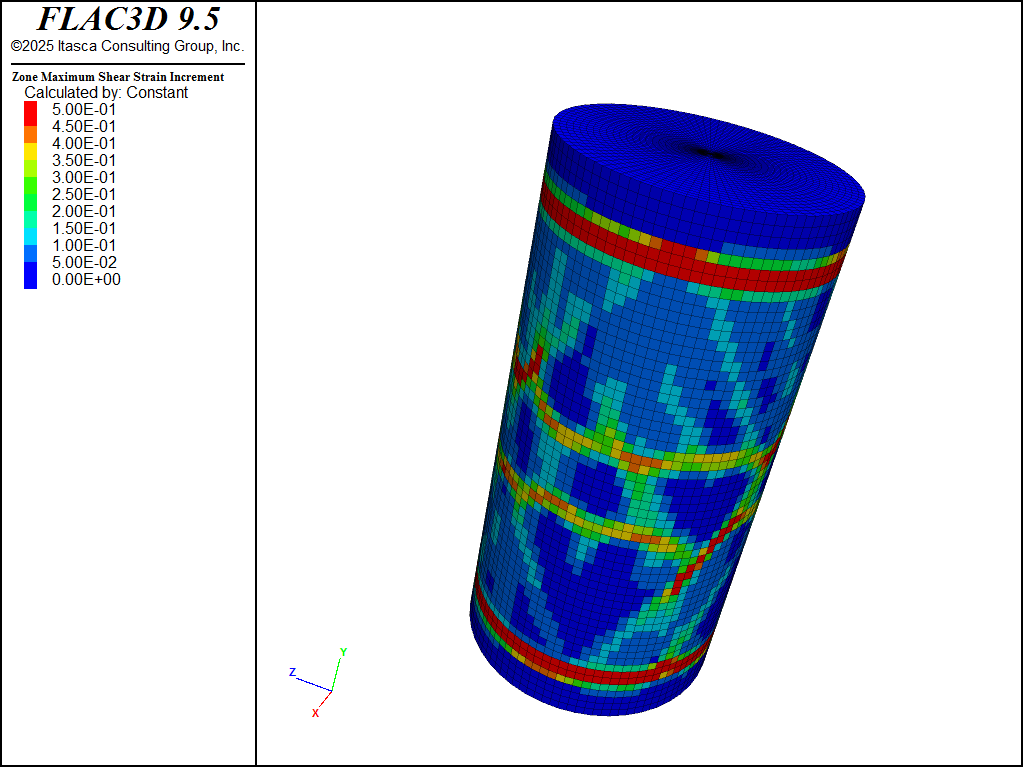This screenshot has width=1024, height=768.
Task: Click the '3.50E-01' legend value
Action: point(84,161)
